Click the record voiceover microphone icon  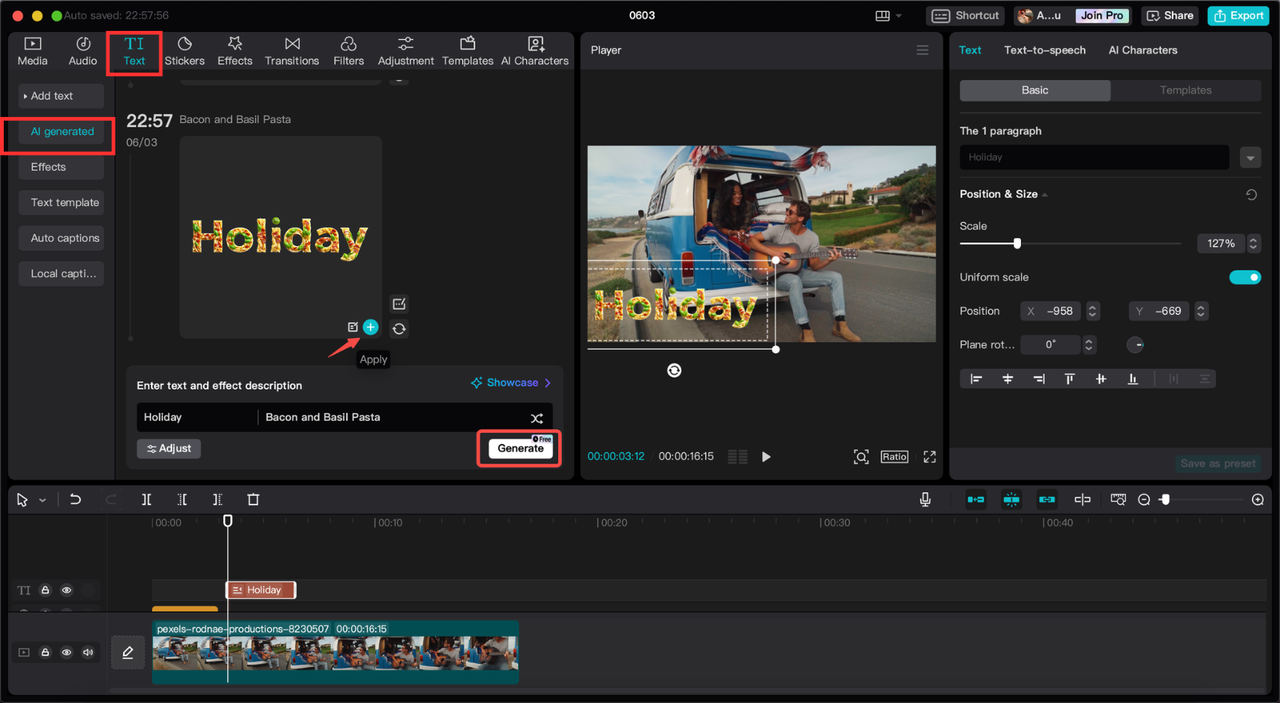(925, 499)
